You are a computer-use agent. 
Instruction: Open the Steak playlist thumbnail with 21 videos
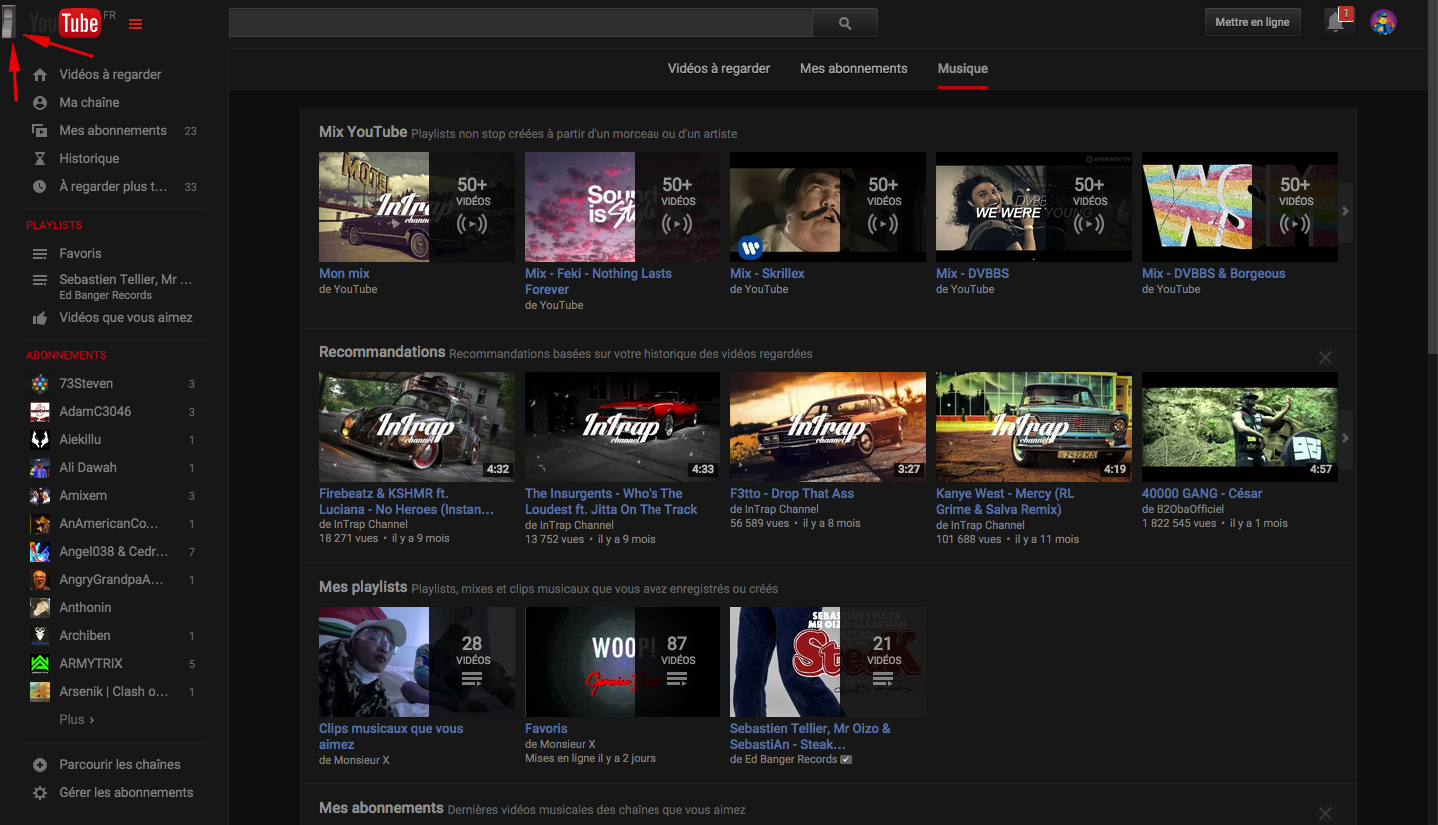click(x=828, y=662)
